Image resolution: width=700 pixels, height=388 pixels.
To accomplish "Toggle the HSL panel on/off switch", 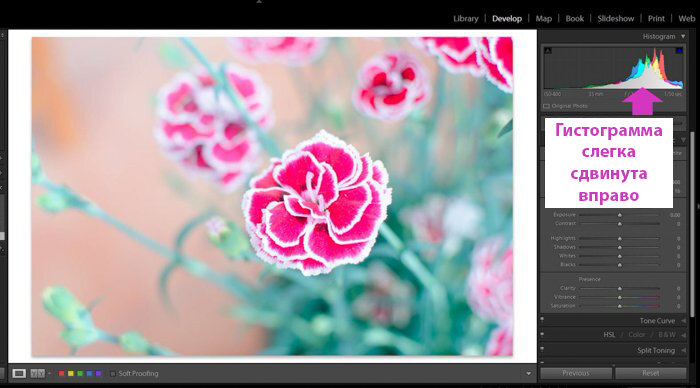I will click(x=542, y=334).
